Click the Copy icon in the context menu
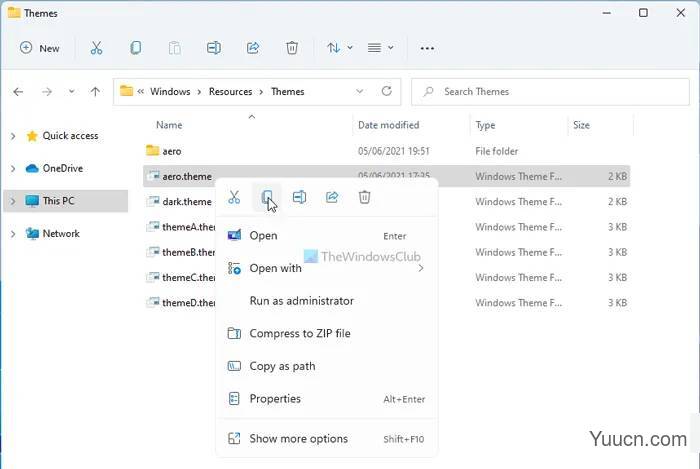The image size is (700, 469). (x=267, y=197)
